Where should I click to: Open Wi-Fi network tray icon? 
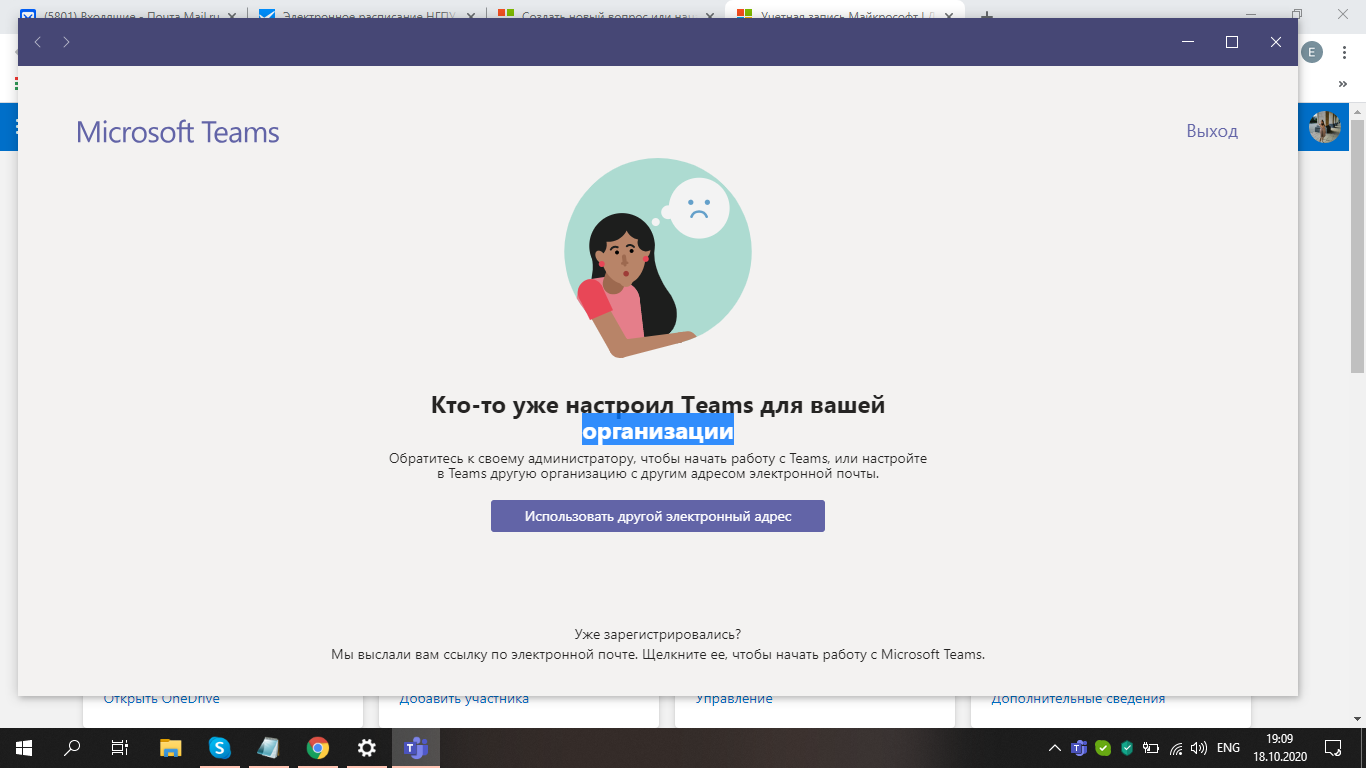pos(1176,748)
